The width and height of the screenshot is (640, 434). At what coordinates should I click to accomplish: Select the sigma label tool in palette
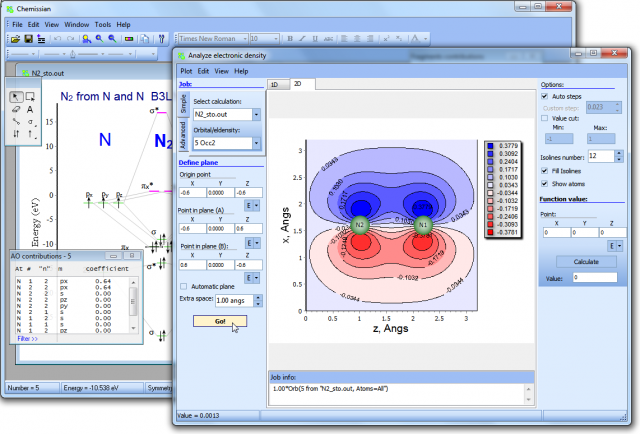tap(31, 122)
